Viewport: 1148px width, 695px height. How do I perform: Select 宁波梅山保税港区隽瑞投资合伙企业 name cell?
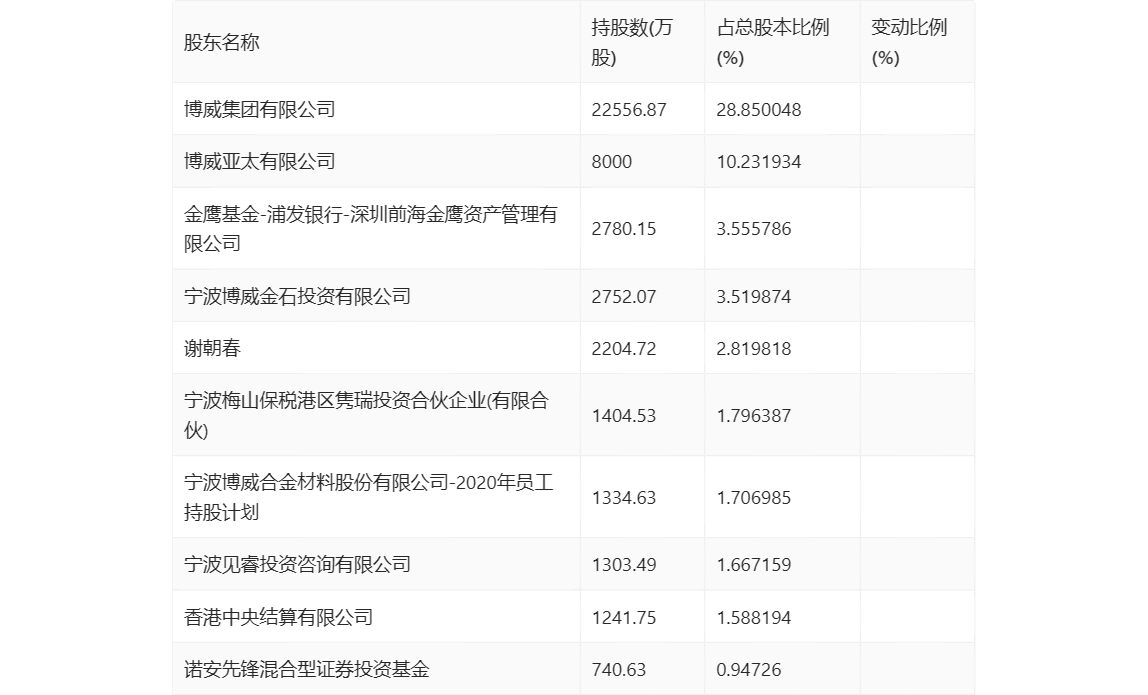pos(366,415)
